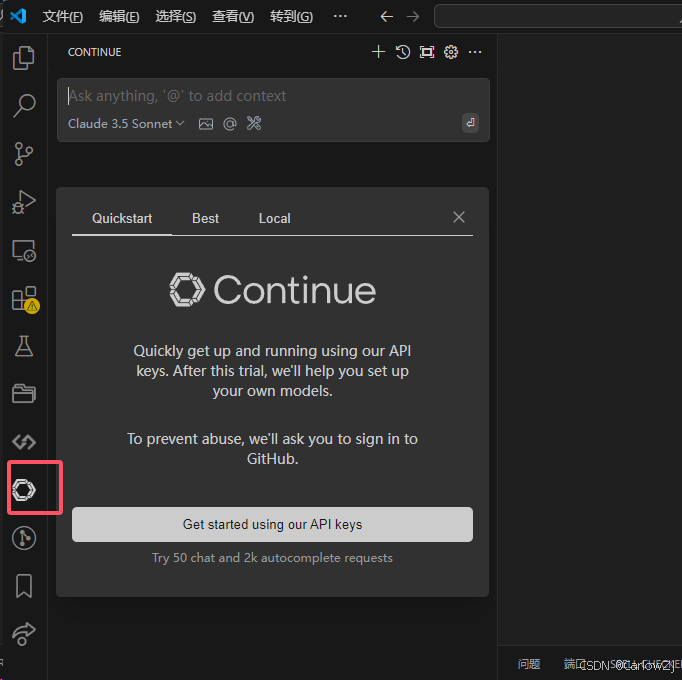Open the 问题 panel tab
Viewport: 682px width, 680px height.
[x=529, y=664]
